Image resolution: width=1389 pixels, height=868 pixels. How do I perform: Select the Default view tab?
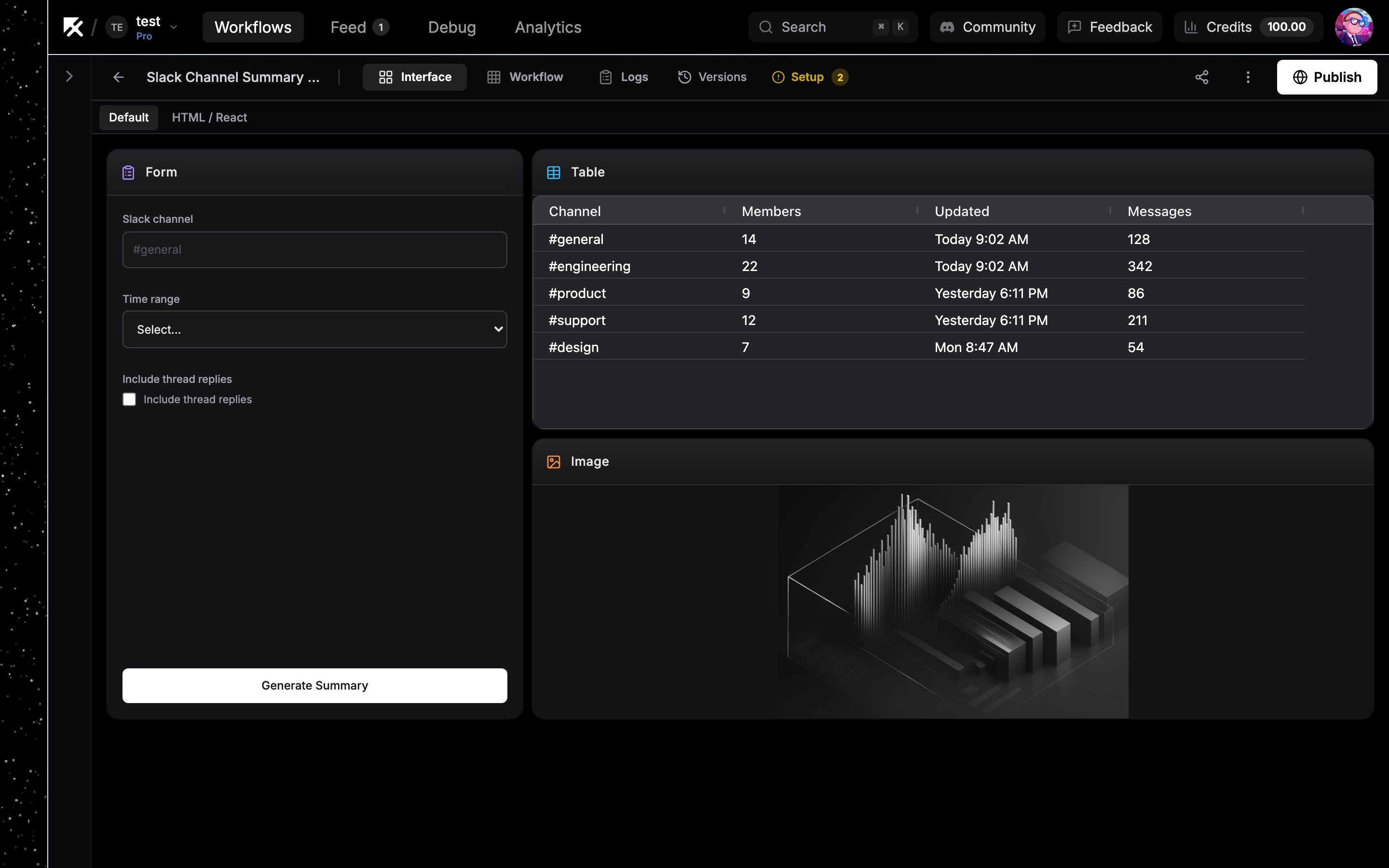point(129,117)
